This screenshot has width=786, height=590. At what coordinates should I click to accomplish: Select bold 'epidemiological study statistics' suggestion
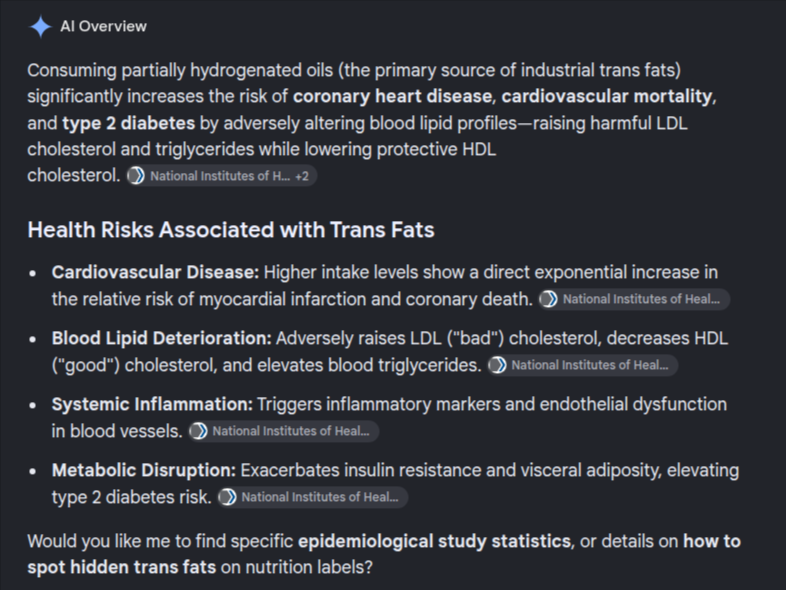point(434,542)
